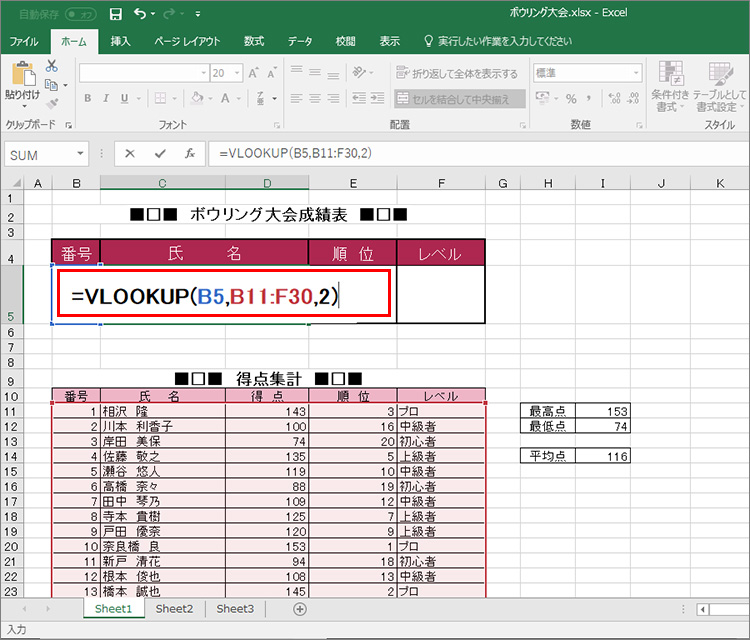The width and height of the screenshot is (750, 640).
Task: Click the Cut scissors icon
Action: click(x=51, y=66)
